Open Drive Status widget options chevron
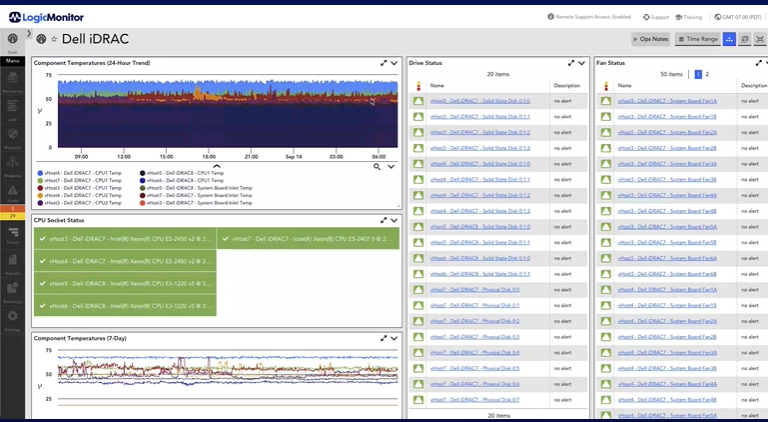 pos(582,63)
